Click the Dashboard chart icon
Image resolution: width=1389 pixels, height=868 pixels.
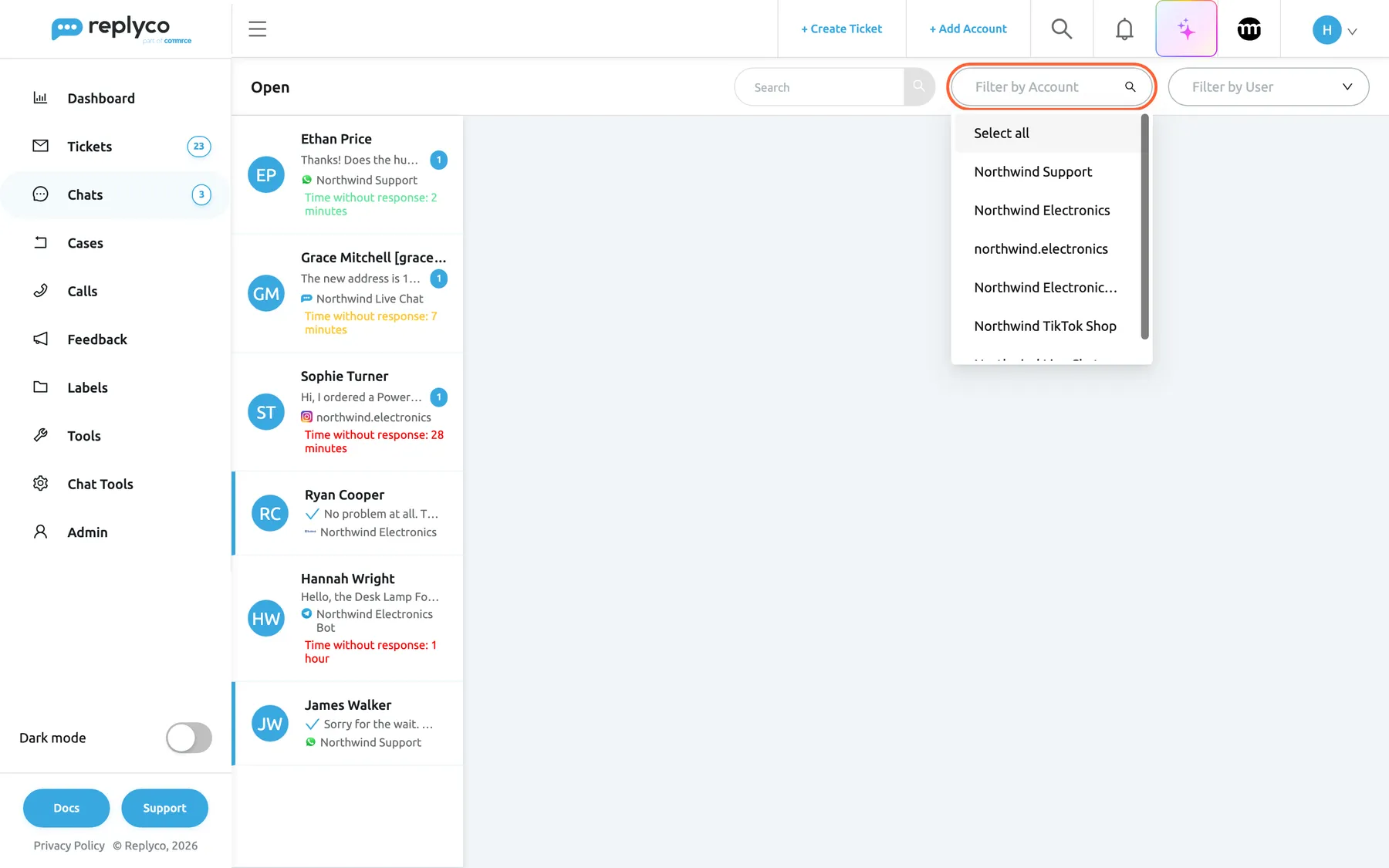tap(41, 98)
